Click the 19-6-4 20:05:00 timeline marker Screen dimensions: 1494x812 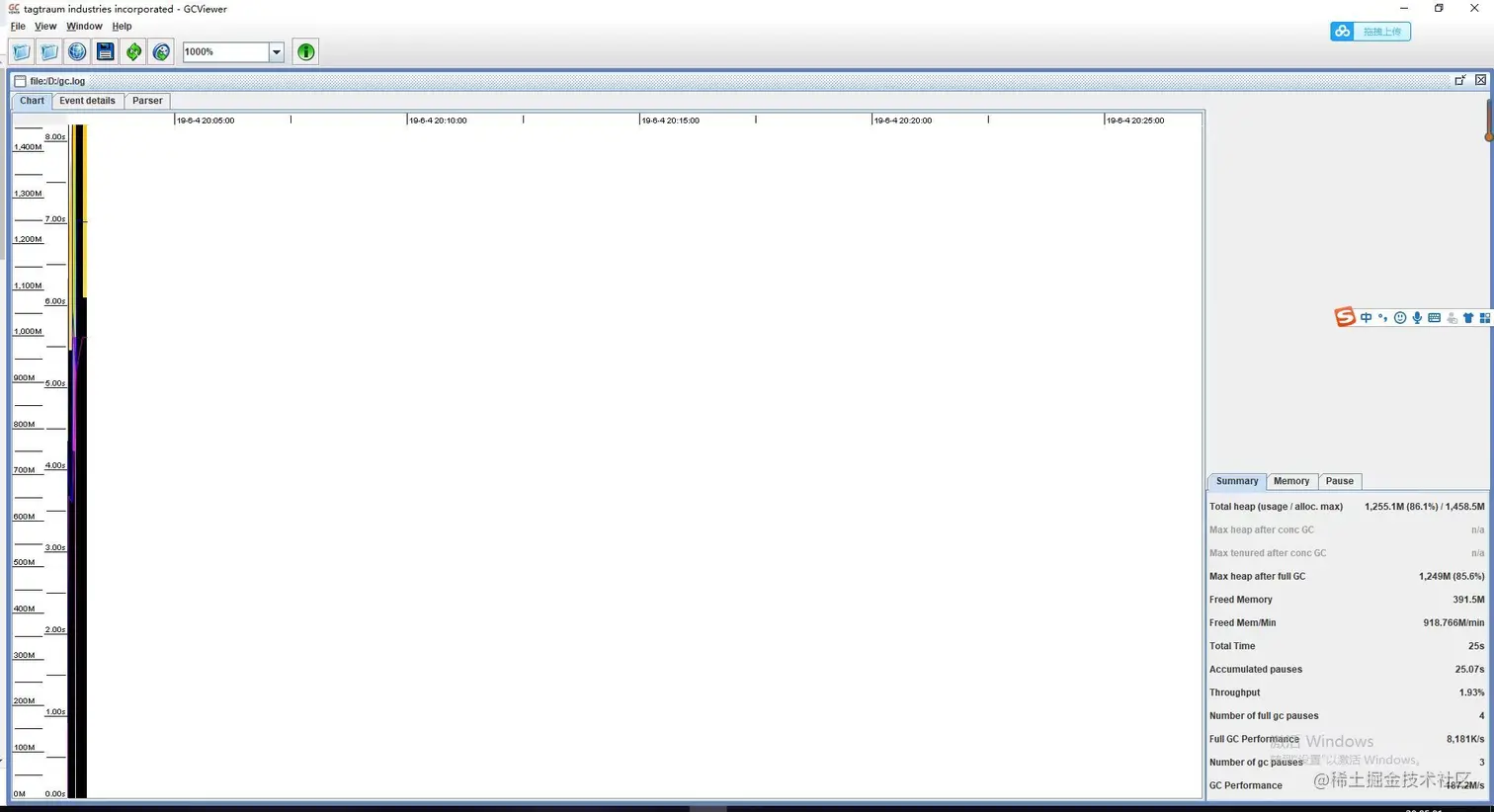206,121
